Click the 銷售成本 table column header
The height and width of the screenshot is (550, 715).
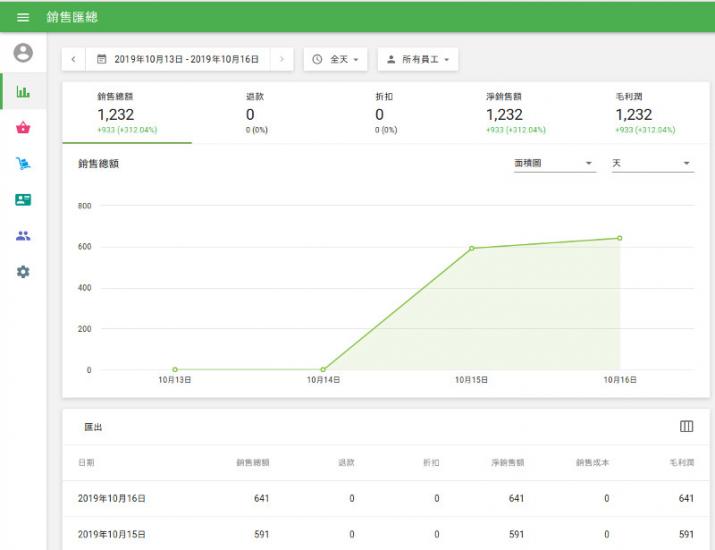click(592, 462)
